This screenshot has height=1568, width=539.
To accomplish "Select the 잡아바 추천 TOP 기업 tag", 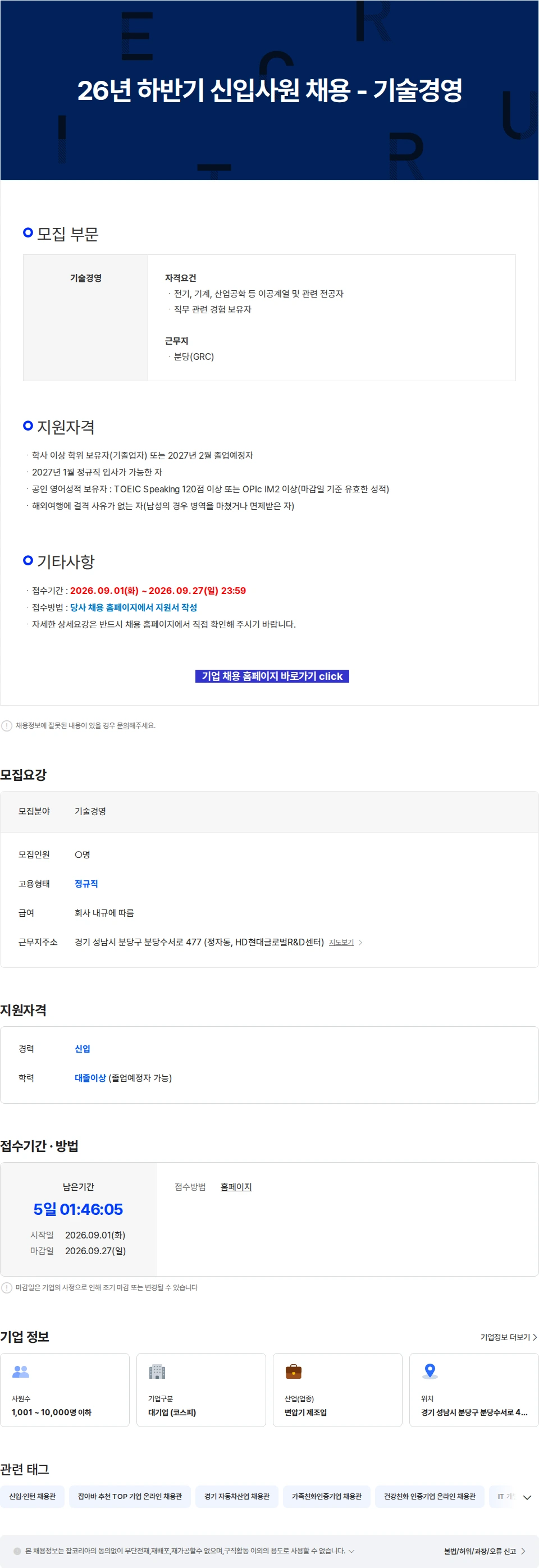I will (x=130, y=1497).
